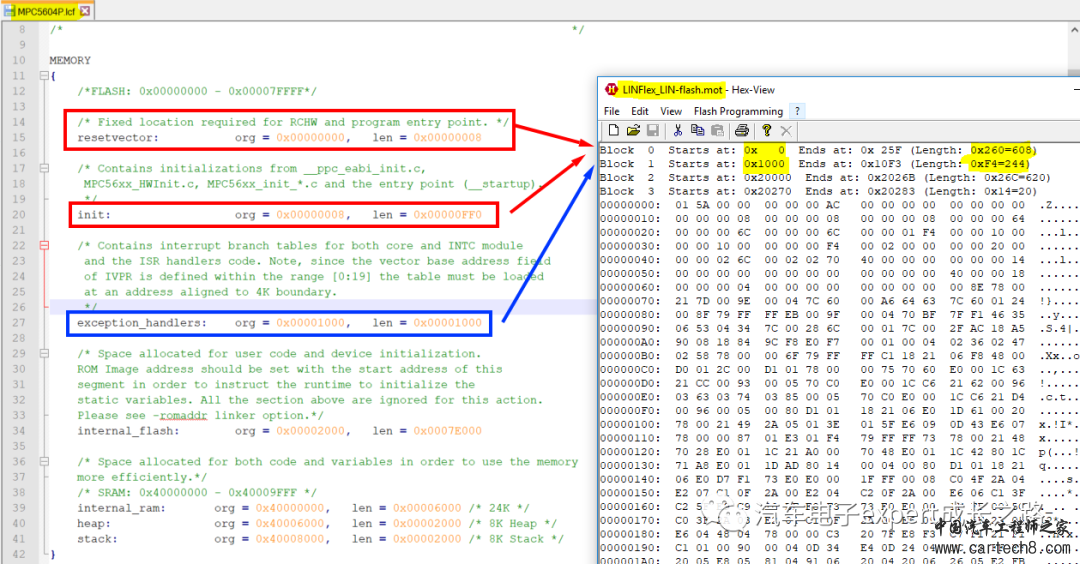Click the romaddr word on line 33
1080x564 pixels.
point(183,415)
